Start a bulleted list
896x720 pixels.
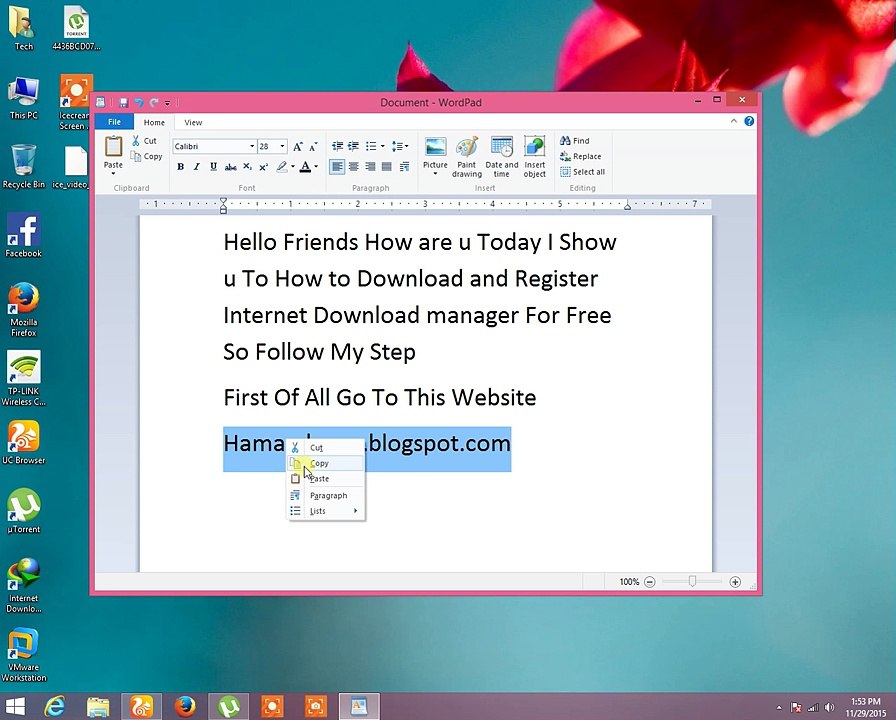(x=371, y=146)
